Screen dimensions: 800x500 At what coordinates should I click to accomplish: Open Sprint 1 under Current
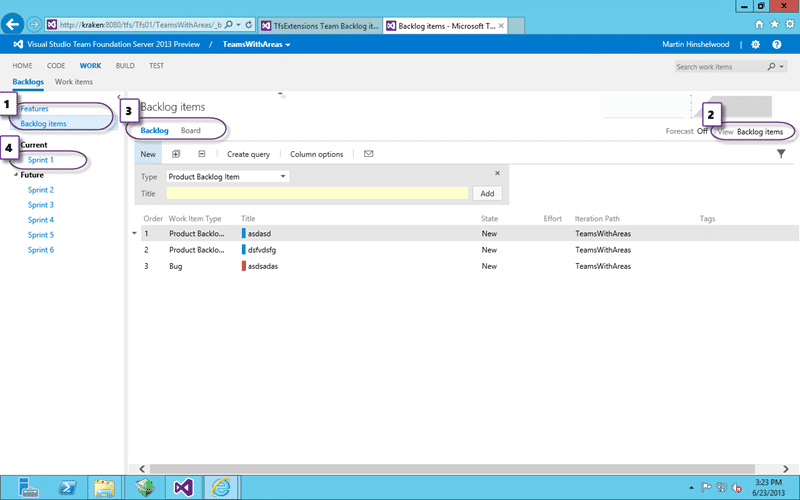tap(41, 160)
